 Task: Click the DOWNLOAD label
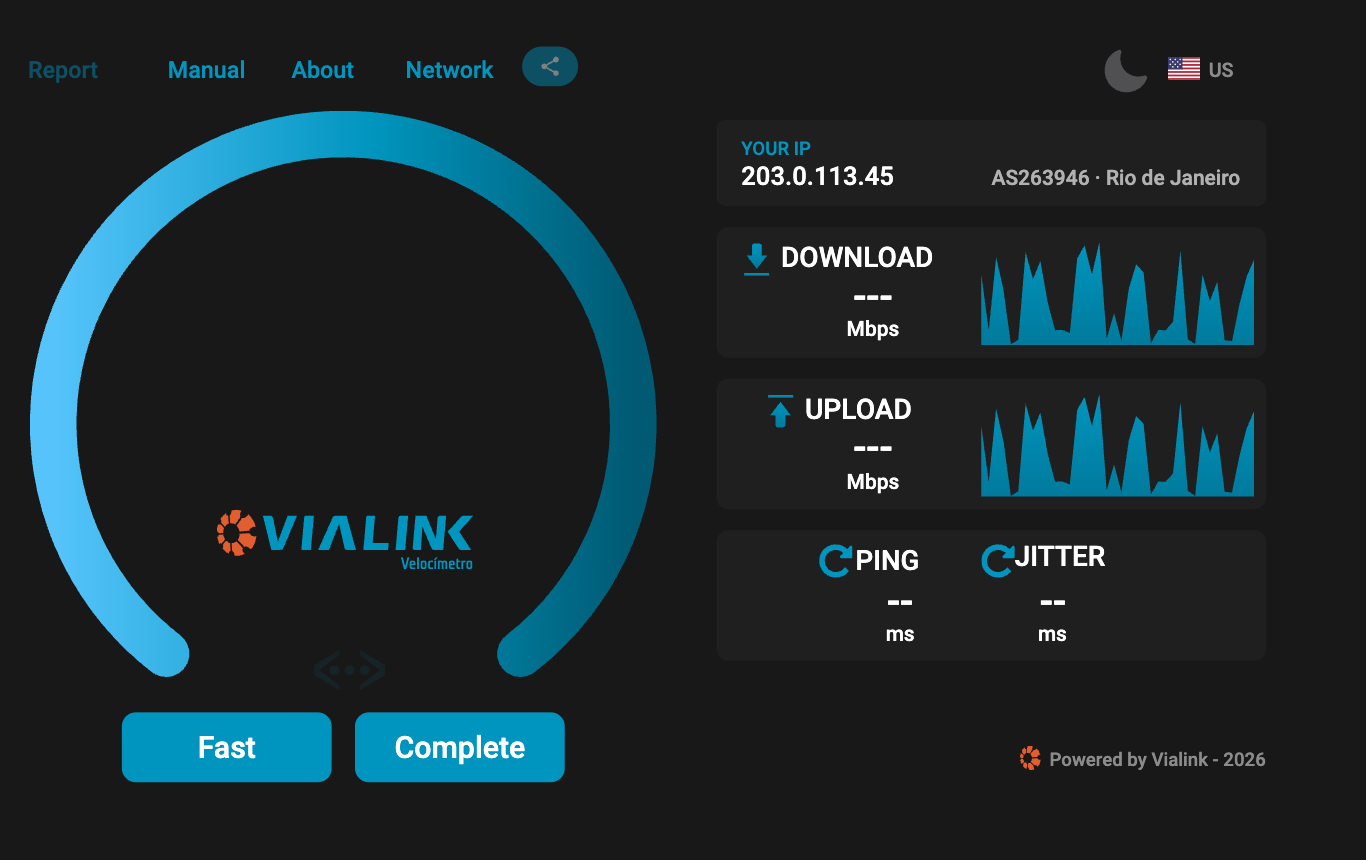click(857, 258)
